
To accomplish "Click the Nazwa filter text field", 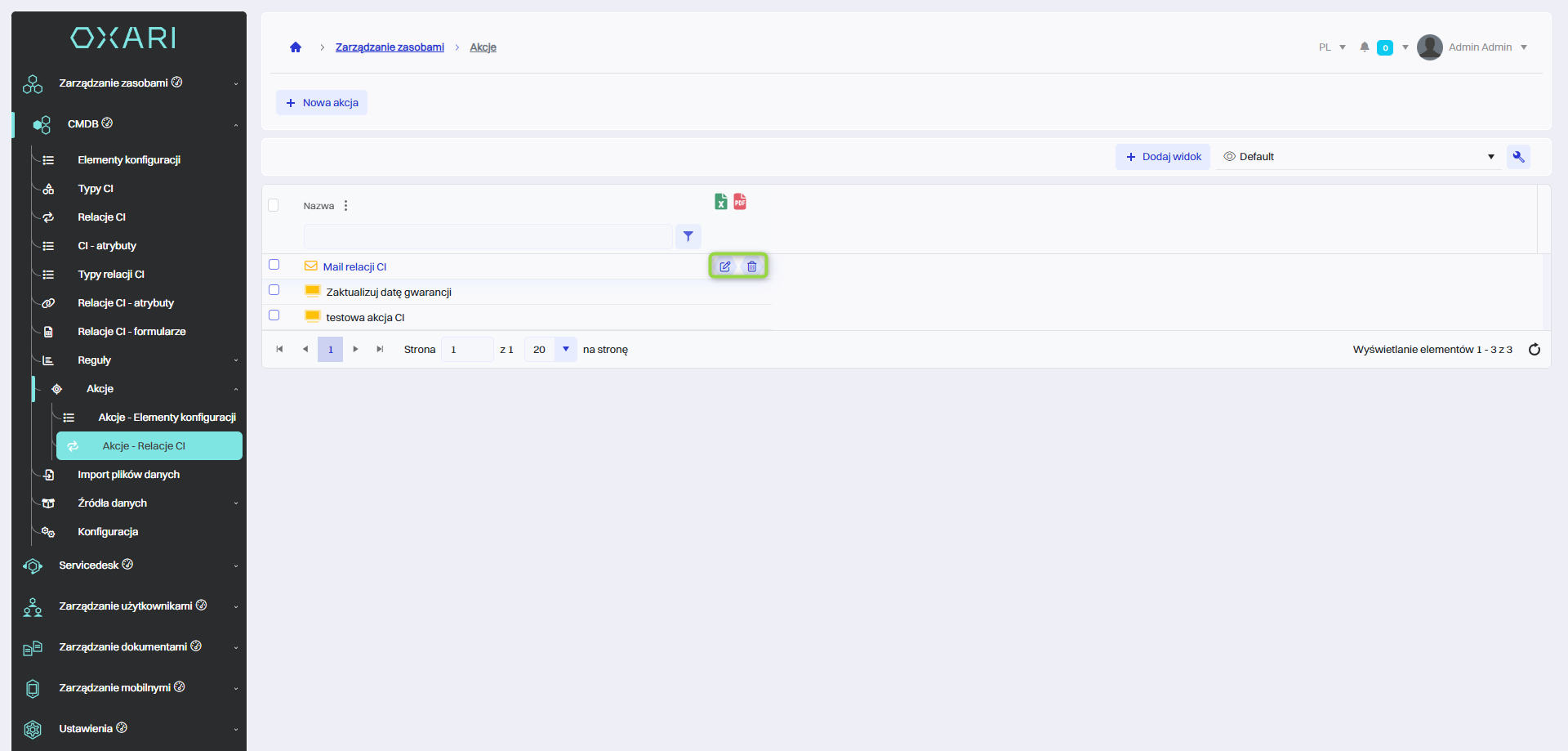I will (x=488, y=237).
